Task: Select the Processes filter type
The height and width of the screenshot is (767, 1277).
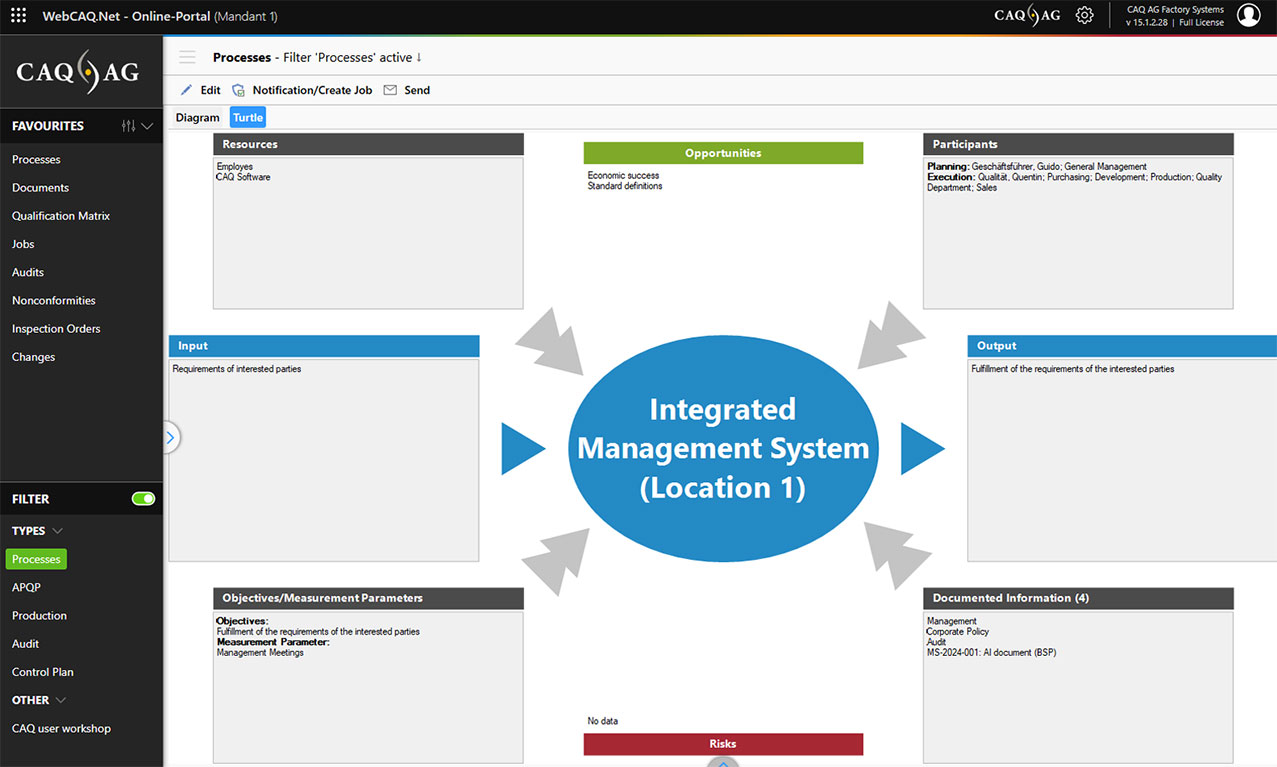Action: (x=36, y=559)
